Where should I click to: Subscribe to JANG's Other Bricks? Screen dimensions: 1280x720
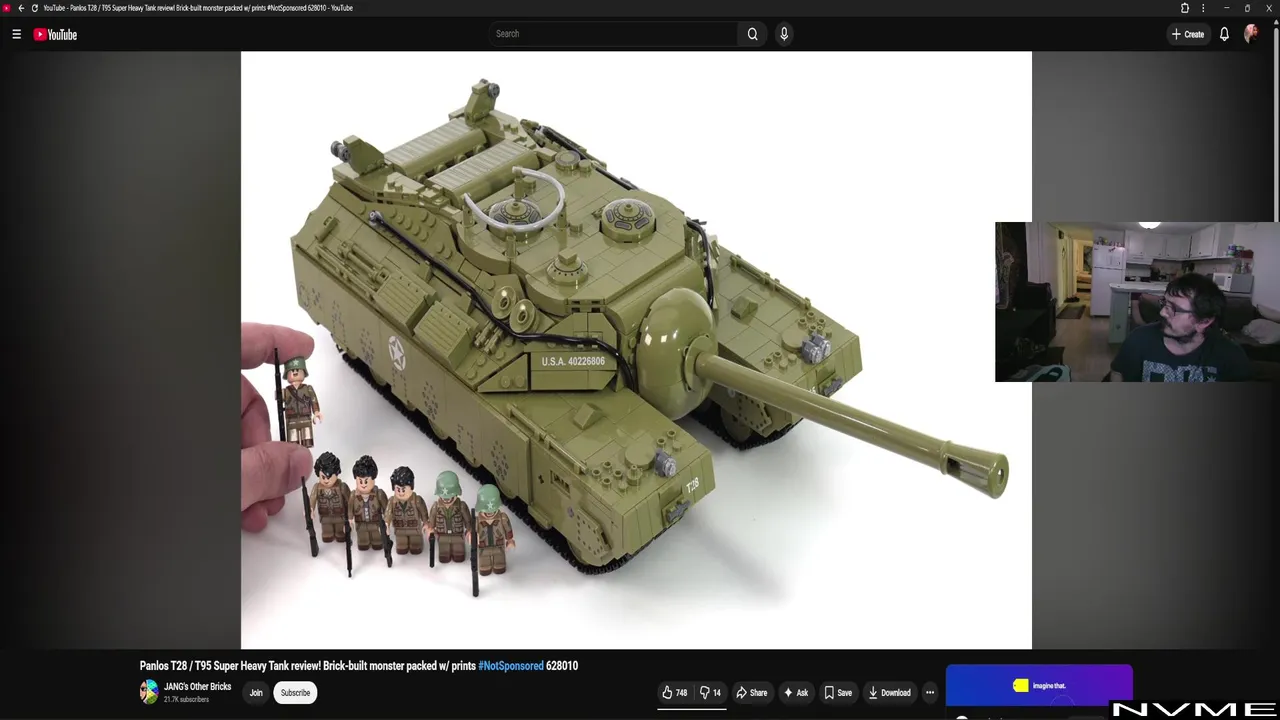[295, 692]
